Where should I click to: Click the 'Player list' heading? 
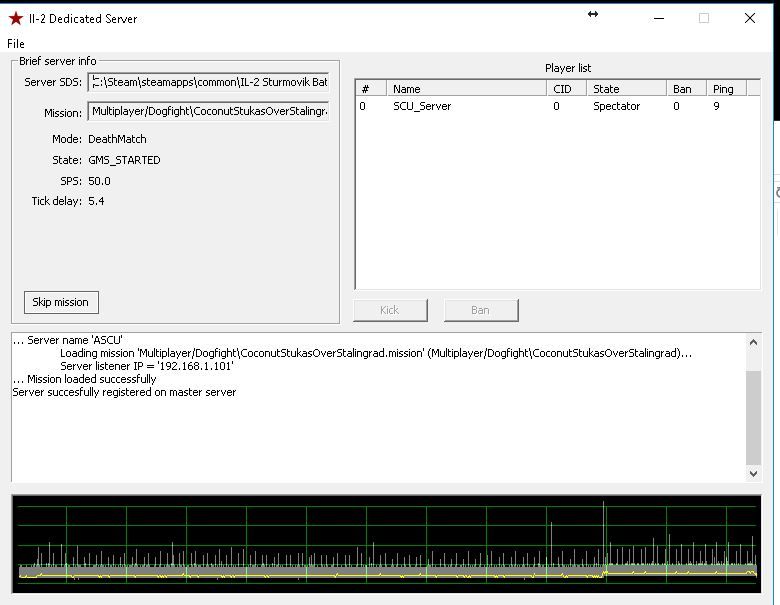tap(568, 68)
